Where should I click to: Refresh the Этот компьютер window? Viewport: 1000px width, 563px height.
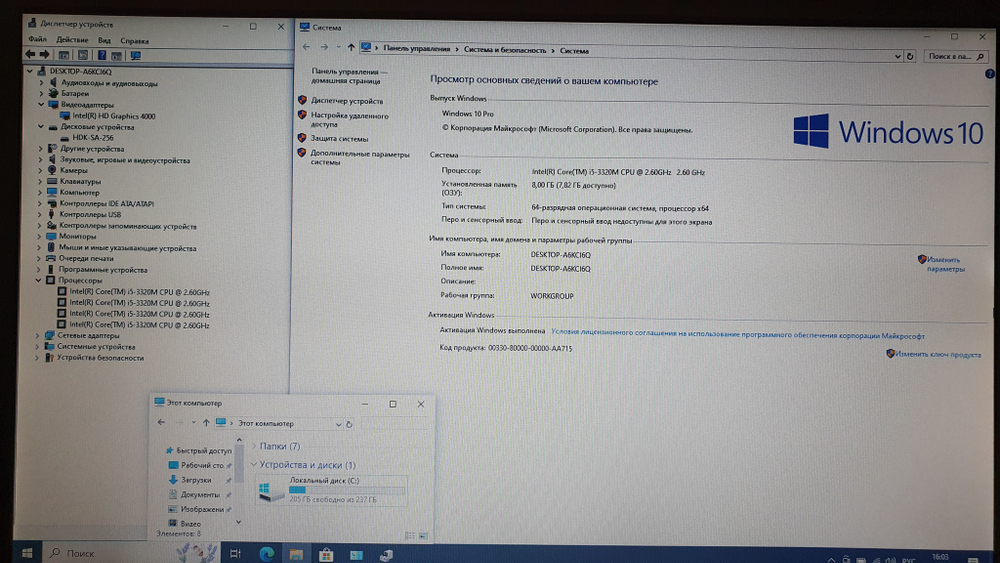(x=349, y=424)
